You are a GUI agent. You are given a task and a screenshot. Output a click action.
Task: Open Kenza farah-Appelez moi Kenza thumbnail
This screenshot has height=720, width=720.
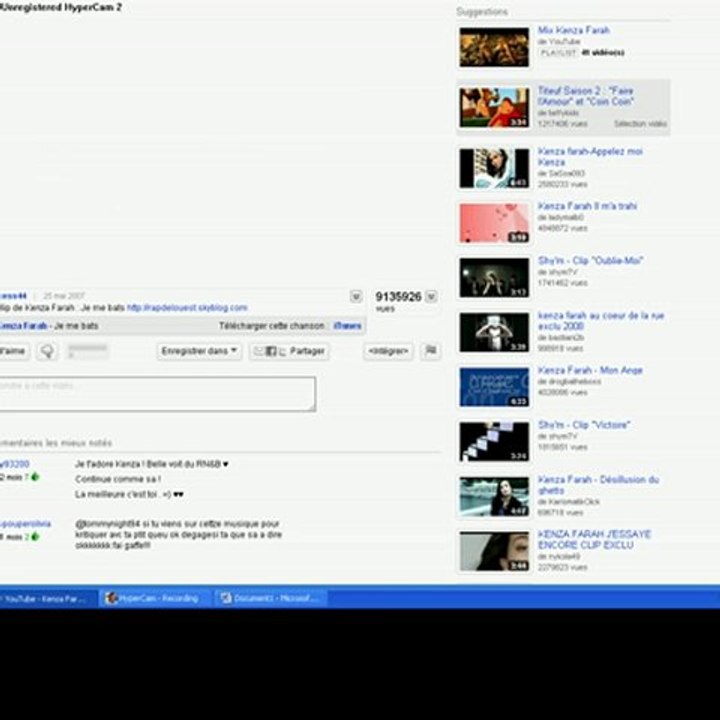pyautogui.click(x=494, y=168)
